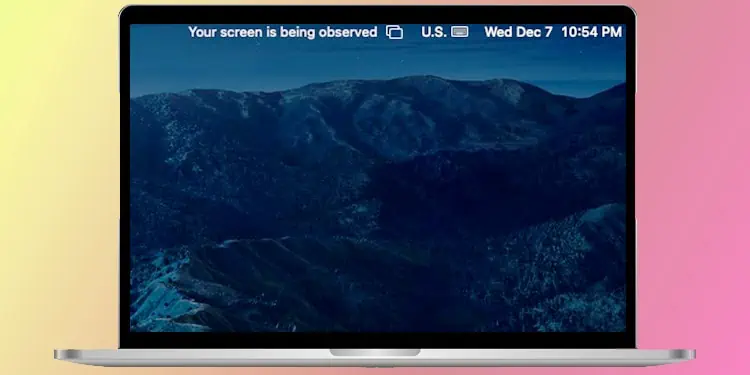Viewport: 750px width, 375px height.
Task: Open "Your screen is being observed" menu text
Action: click(x=283, y=32)
